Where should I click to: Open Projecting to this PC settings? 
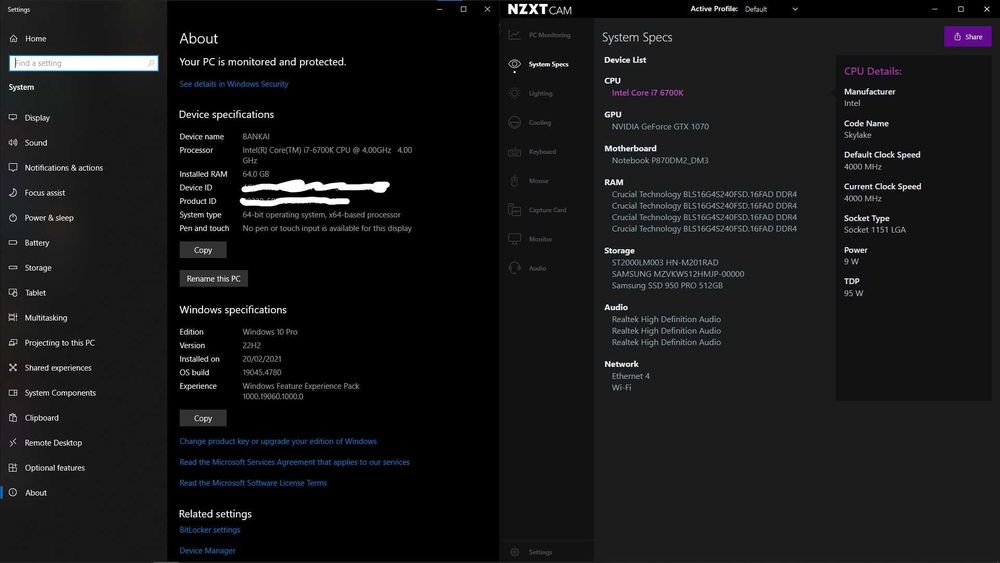59,342
